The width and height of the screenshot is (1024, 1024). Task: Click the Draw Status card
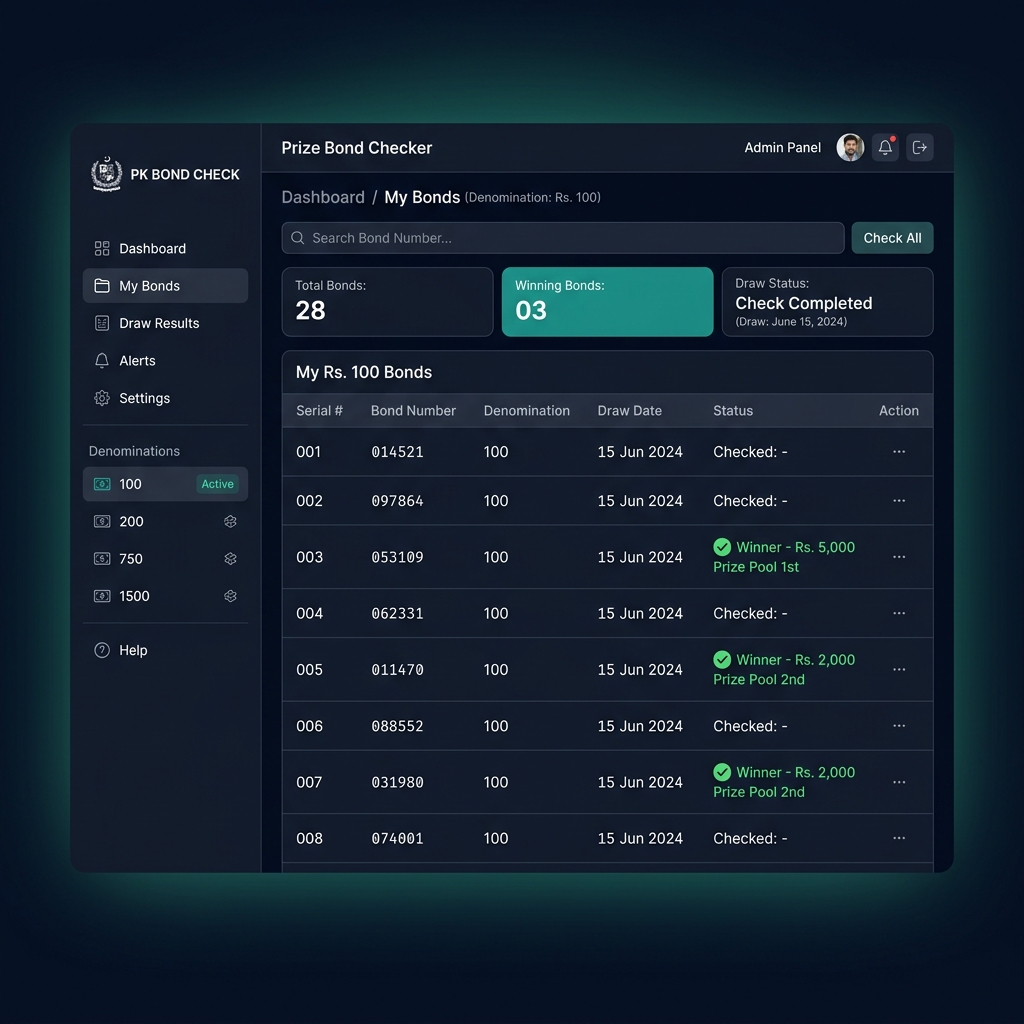coord(827,302)
